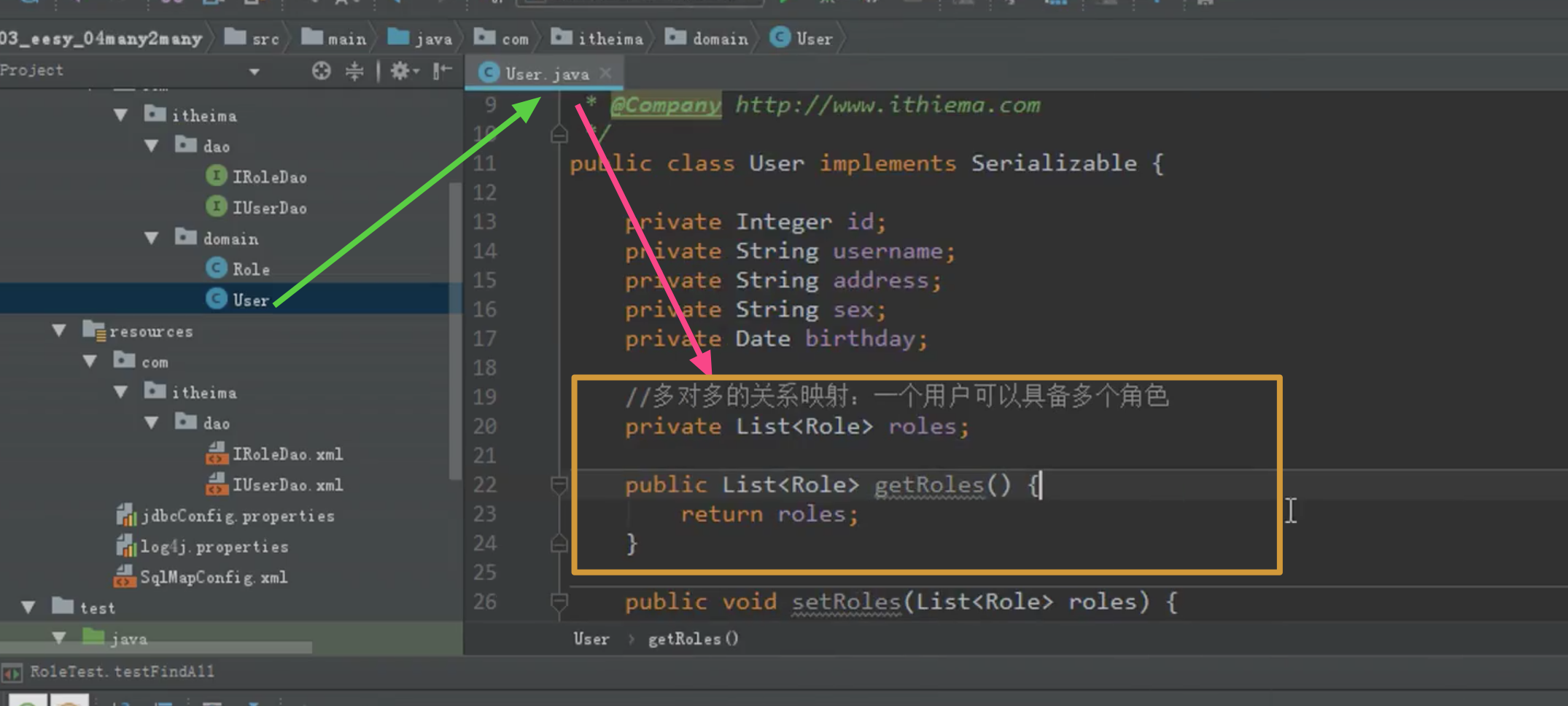1568x706 pixels.
Task: Select Role class in tree
Action: click(x=251, y=269)
